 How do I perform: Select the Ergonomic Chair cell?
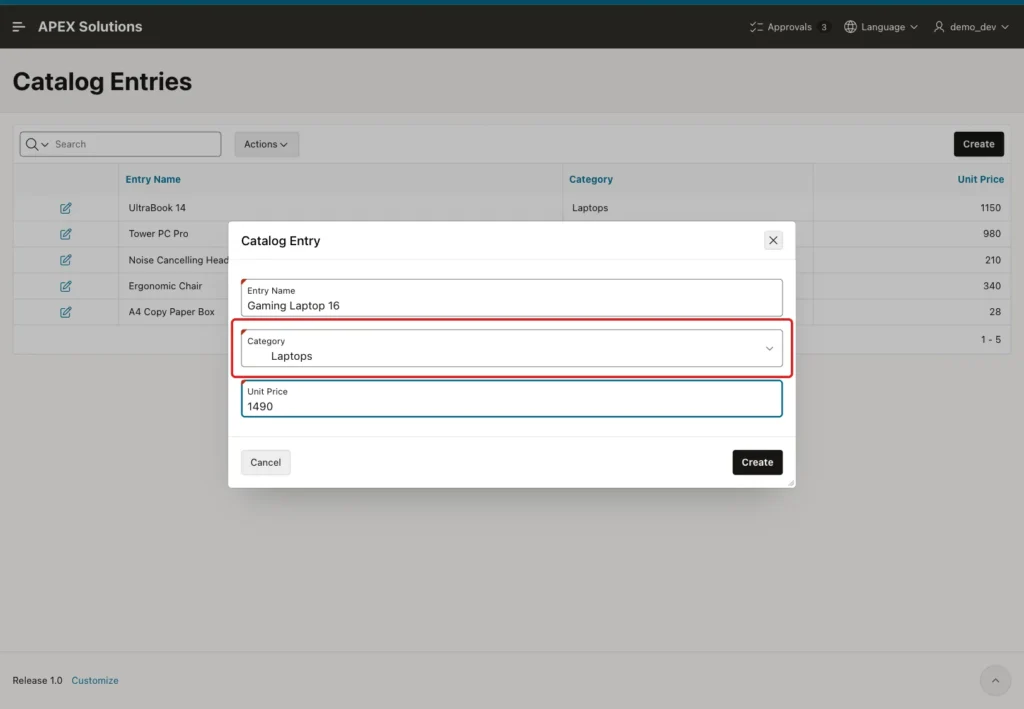point(165,286)
